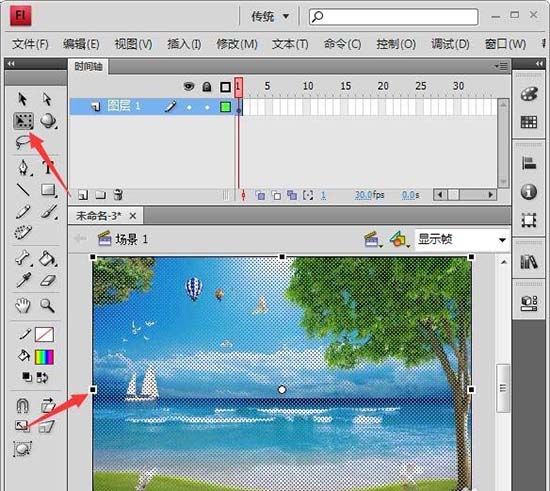The height and width of the screenshot is (491, 550).
Task: Click Black and White default colors button
Action: click(27, 377)
